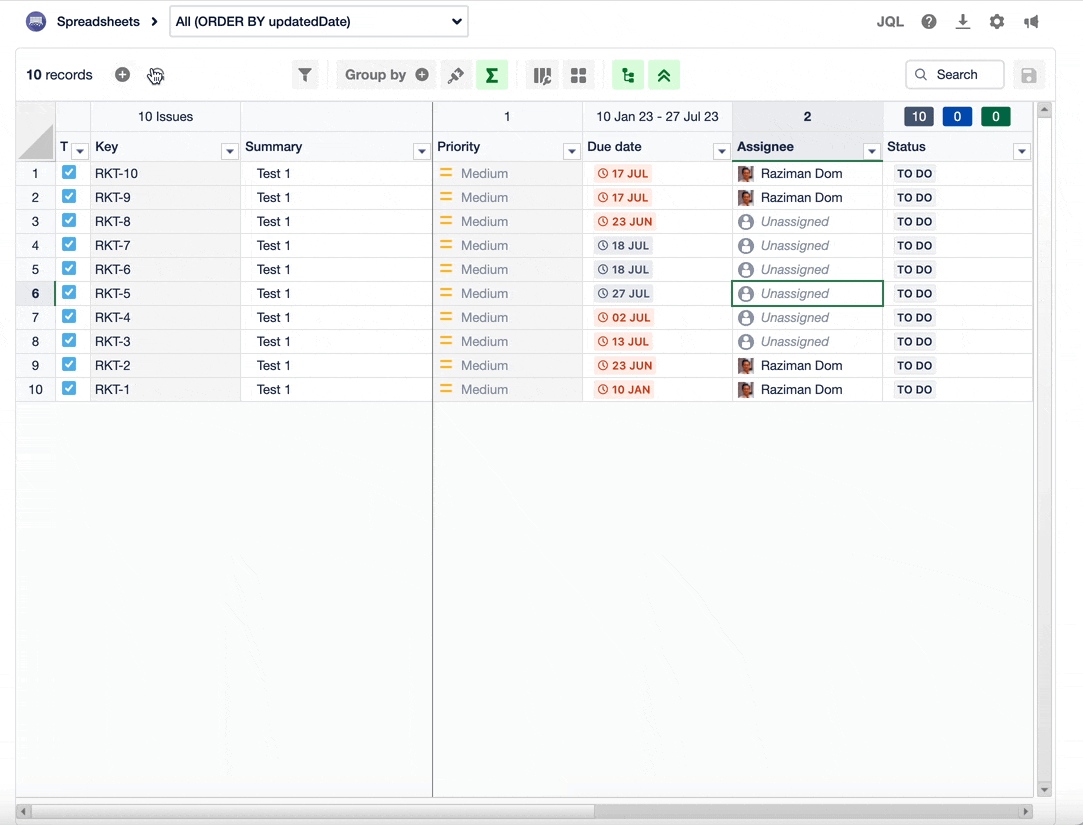Expand the Due date column filter arrow
Image resolution: width=1083 pixels, height=825 pixels.
pos(721,151)
